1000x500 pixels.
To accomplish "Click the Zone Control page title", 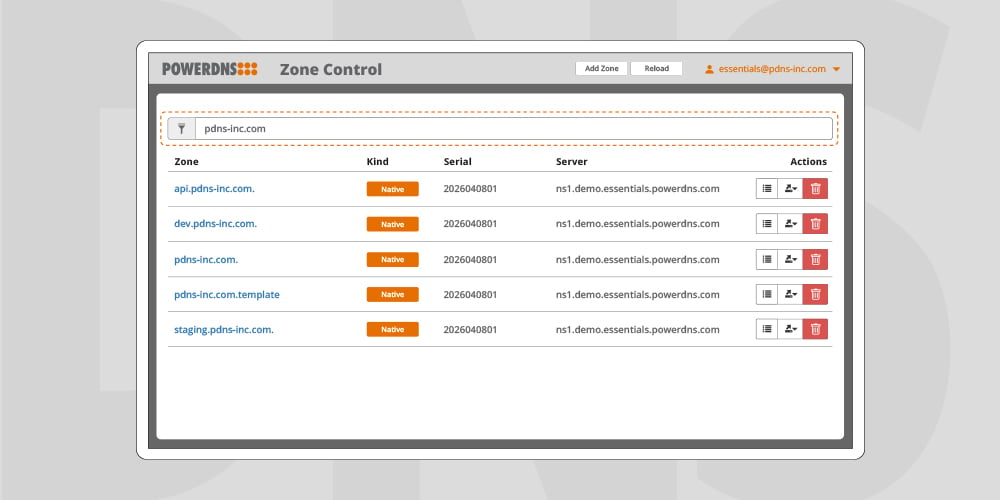I will 331,70.
